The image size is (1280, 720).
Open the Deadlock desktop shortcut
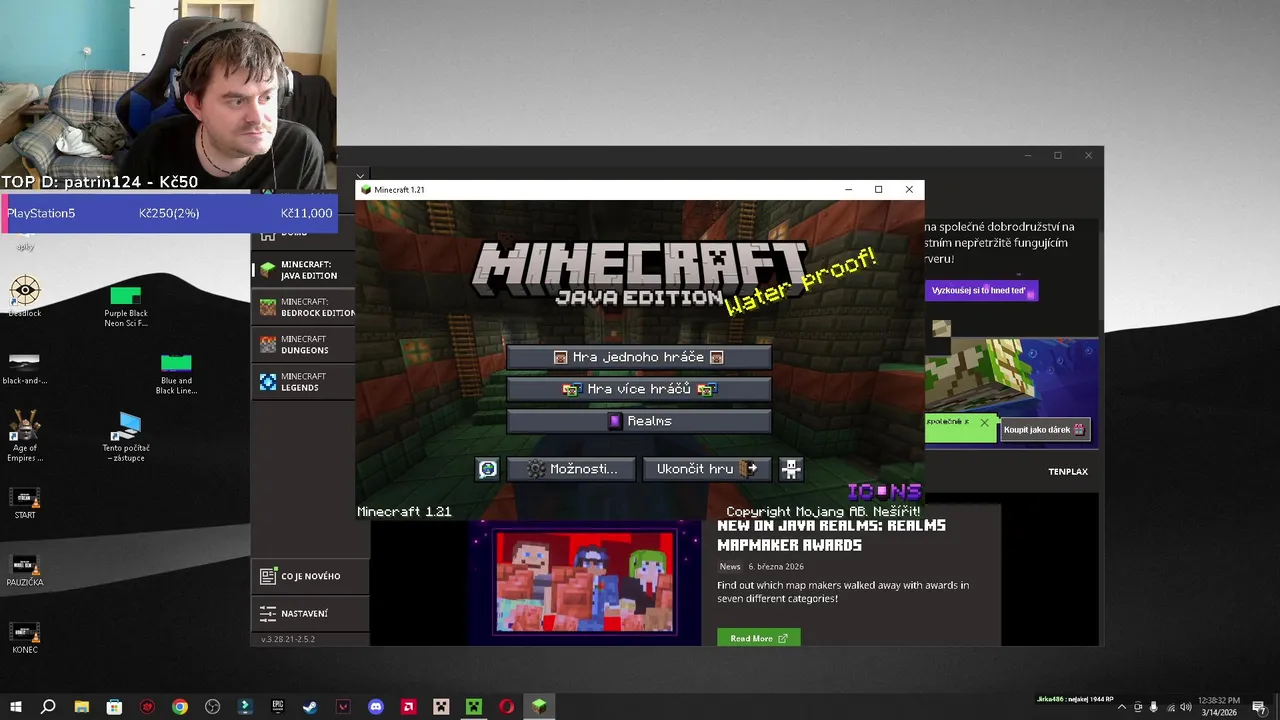(25, 297)
